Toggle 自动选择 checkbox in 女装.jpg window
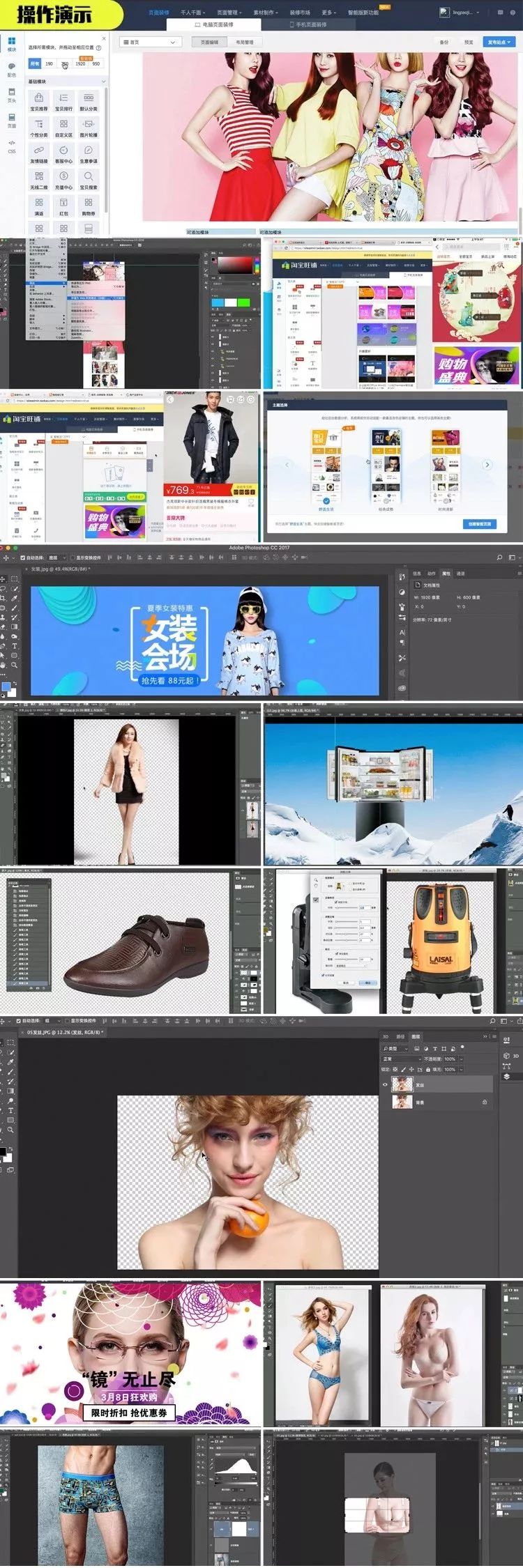 (22, 558)
